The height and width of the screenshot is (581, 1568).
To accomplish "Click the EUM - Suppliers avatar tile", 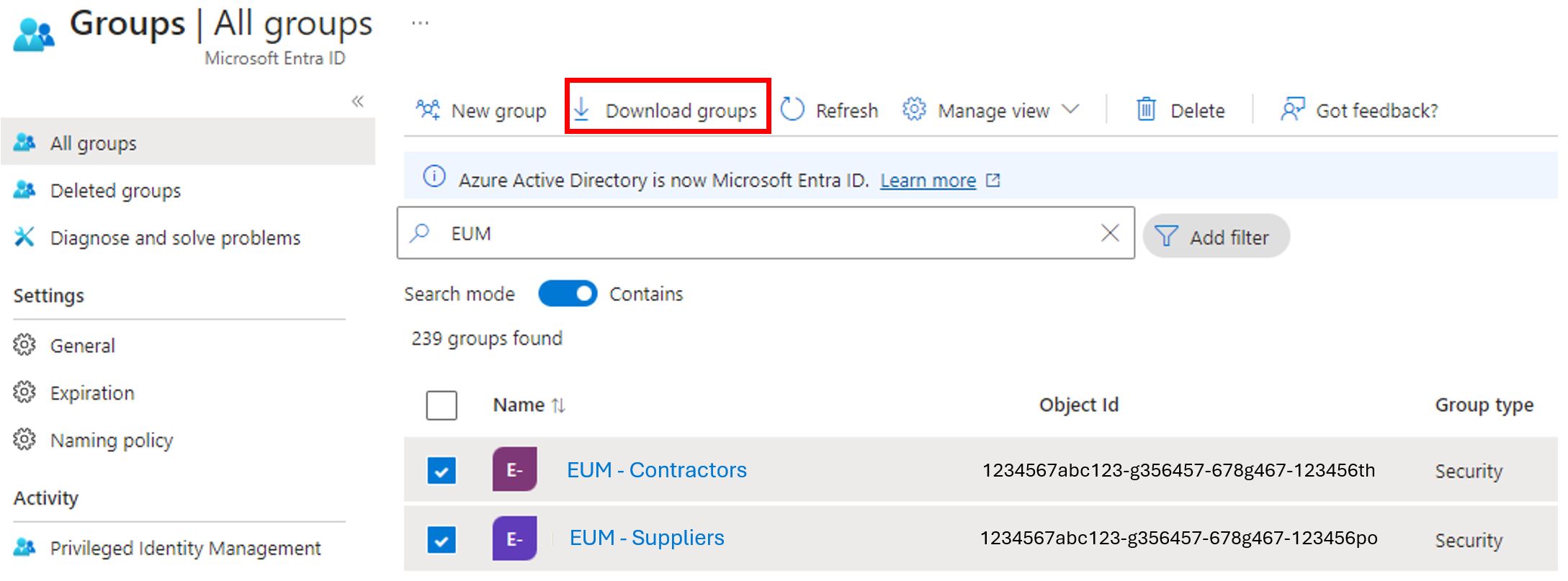I will click(x=514, y=538).
